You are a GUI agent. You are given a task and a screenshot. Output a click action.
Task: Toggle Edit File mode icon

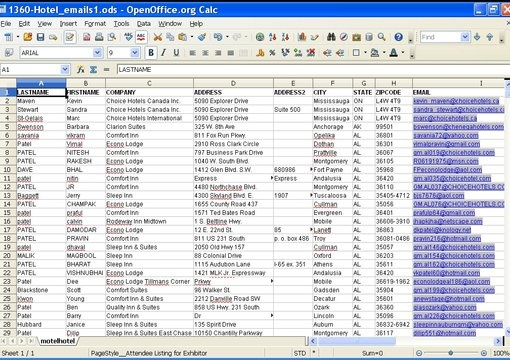coord(70,37)
